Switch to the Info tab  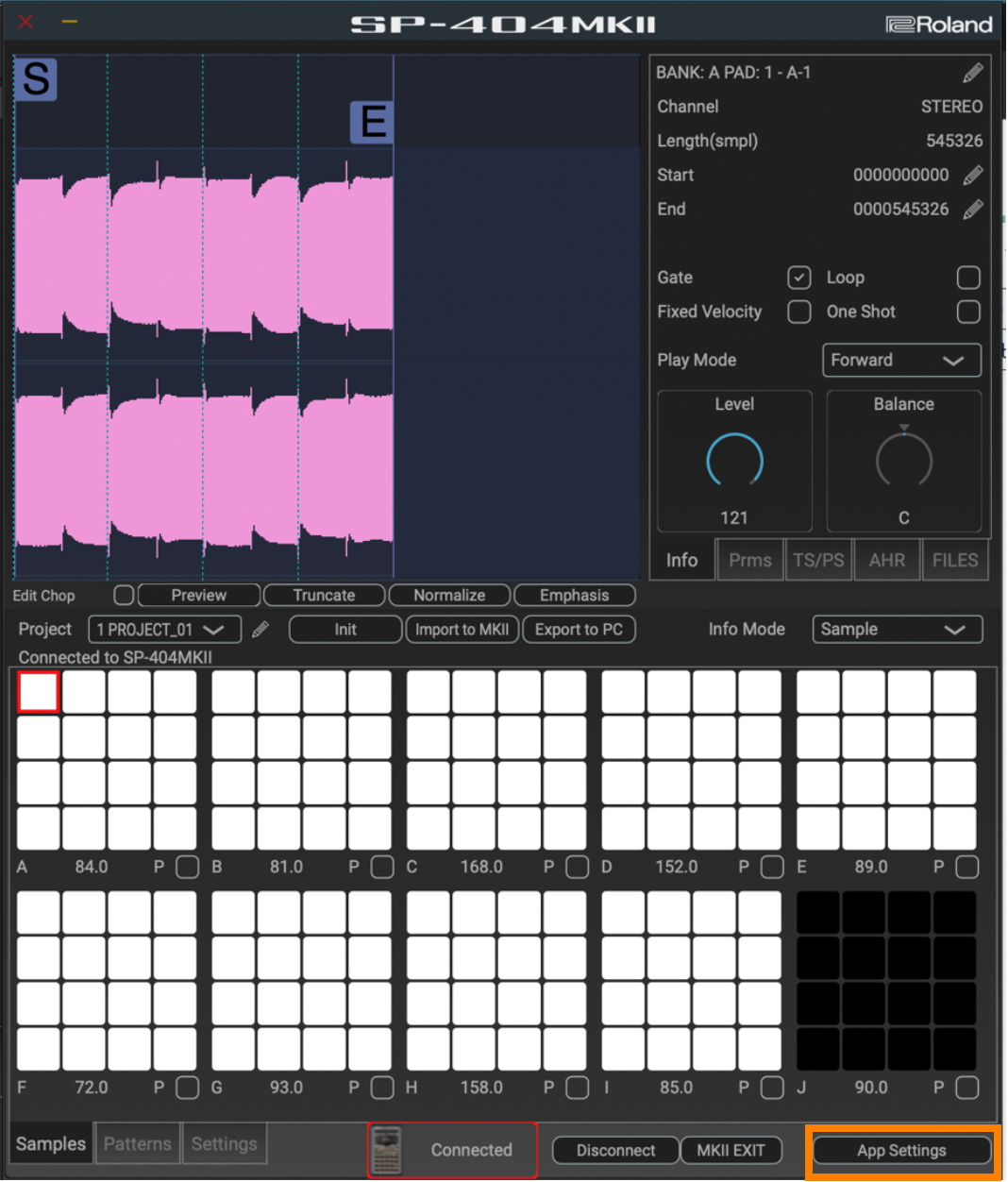(x=681, y=560)
